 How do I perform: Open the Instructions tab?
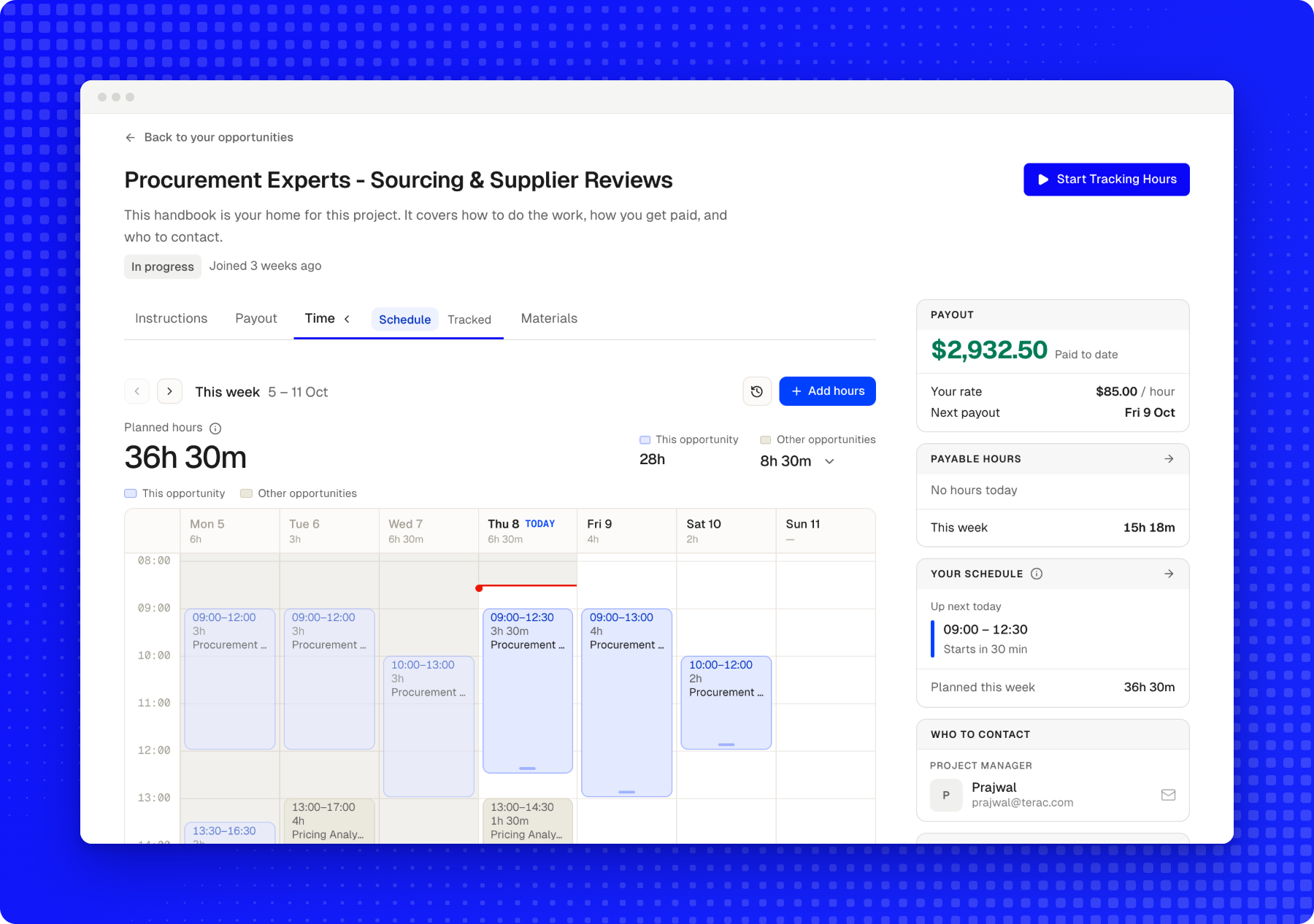171,318
